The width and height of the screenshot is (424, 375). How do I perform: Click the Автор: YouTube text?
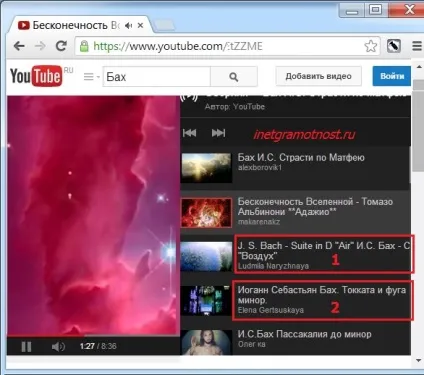point(235,107)
